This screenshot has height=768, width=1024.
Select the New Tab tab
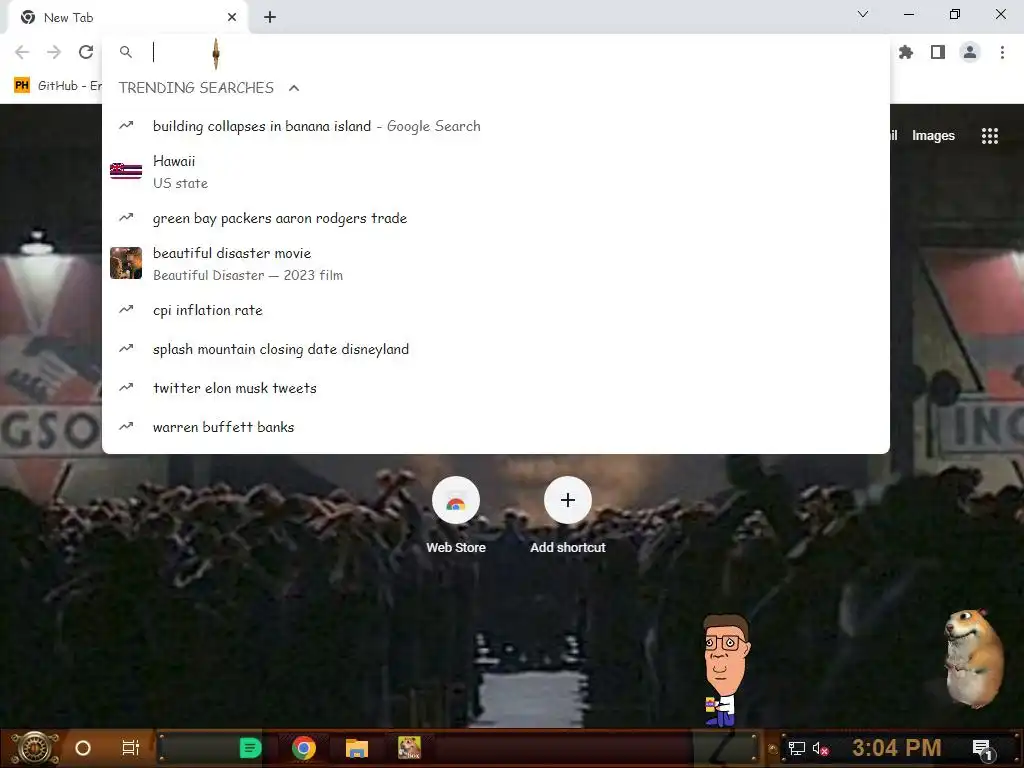point(127,18)
